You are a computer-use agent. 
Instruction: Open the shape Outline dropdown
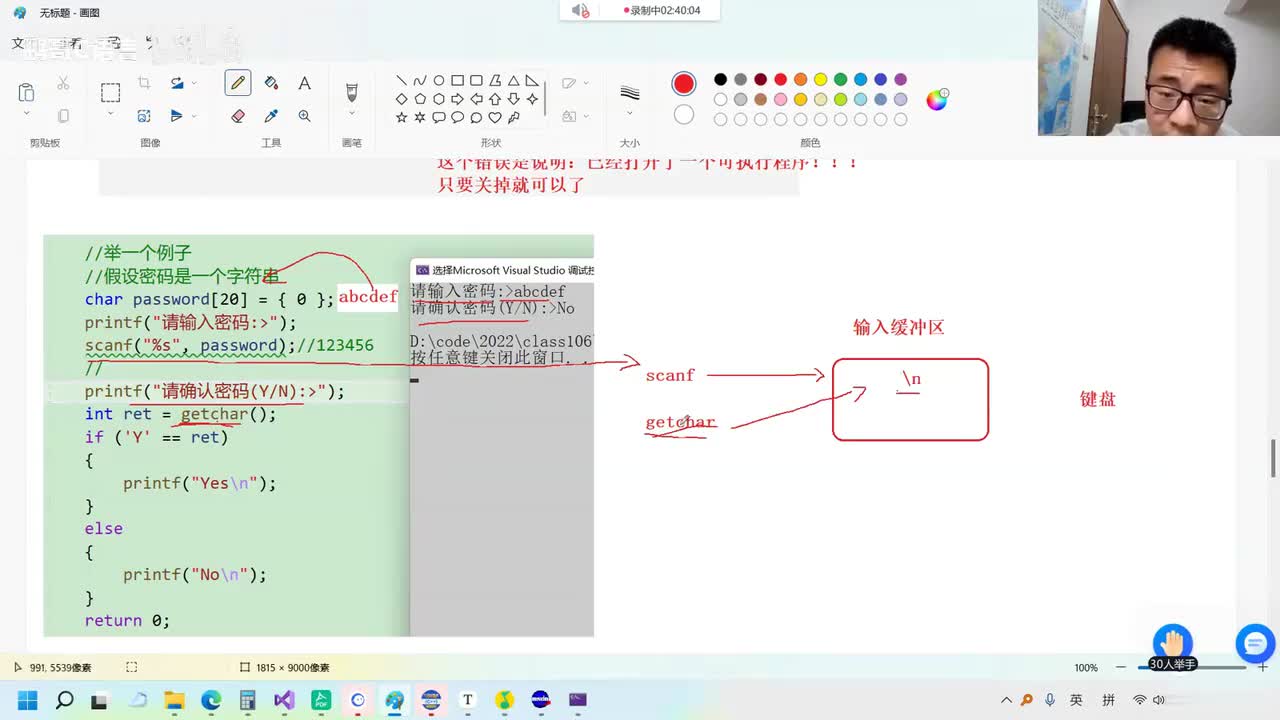(x=575, y=83)
